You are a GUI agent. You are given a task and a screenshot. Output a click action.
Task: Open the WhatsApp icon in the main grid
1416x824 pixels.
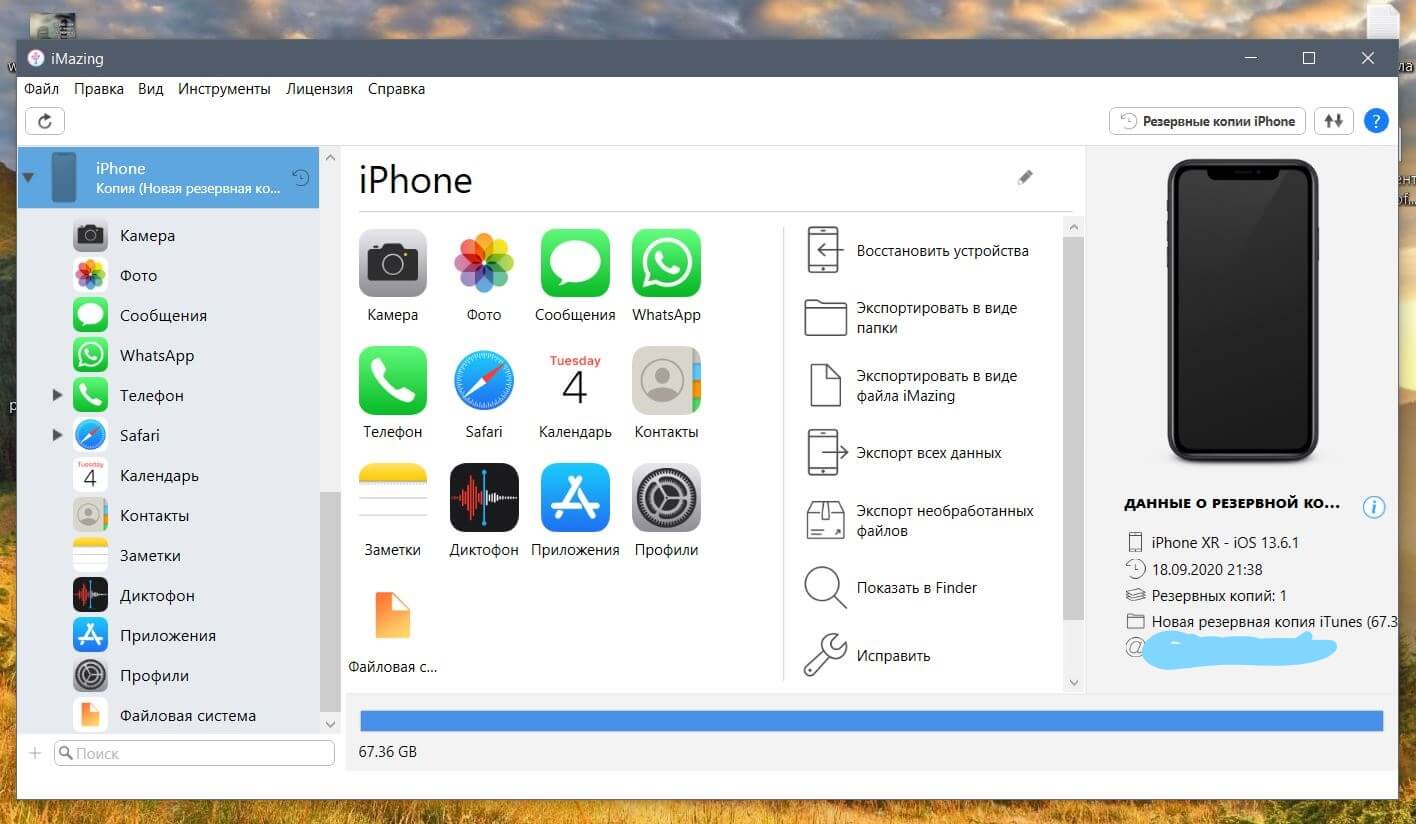tap(666, 263)
